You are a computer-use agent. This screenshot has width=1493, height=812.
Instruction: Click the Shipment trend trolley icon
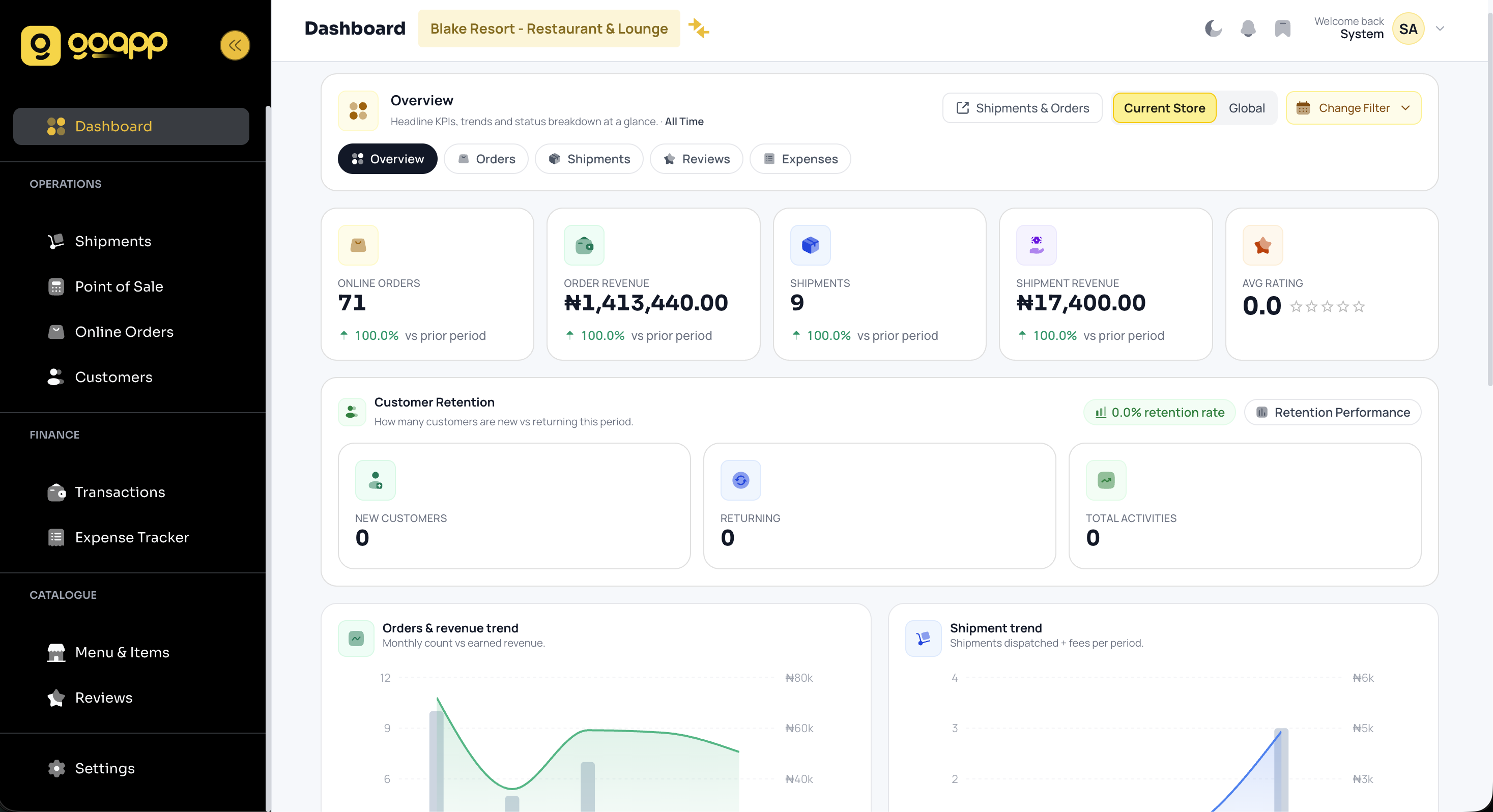tap(923, 638)
